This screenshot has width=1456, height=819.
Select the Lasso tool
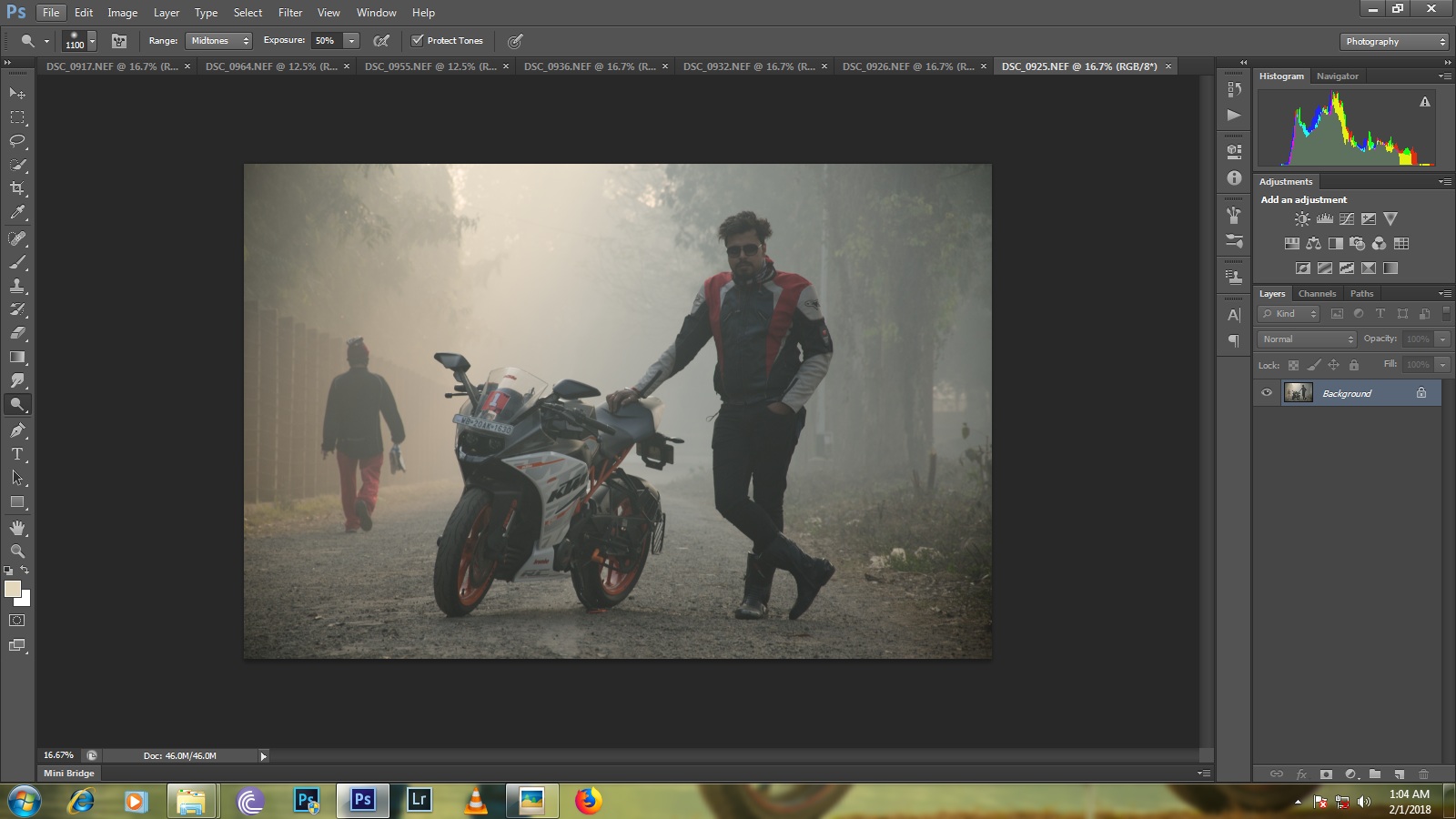[17, 141]
